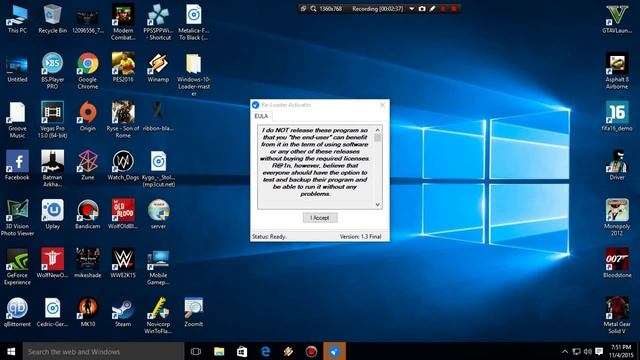Select the Asphalt 8 Airborne icon
The height and width of the screenshot is (360, 640).
[x=617, y=71]
